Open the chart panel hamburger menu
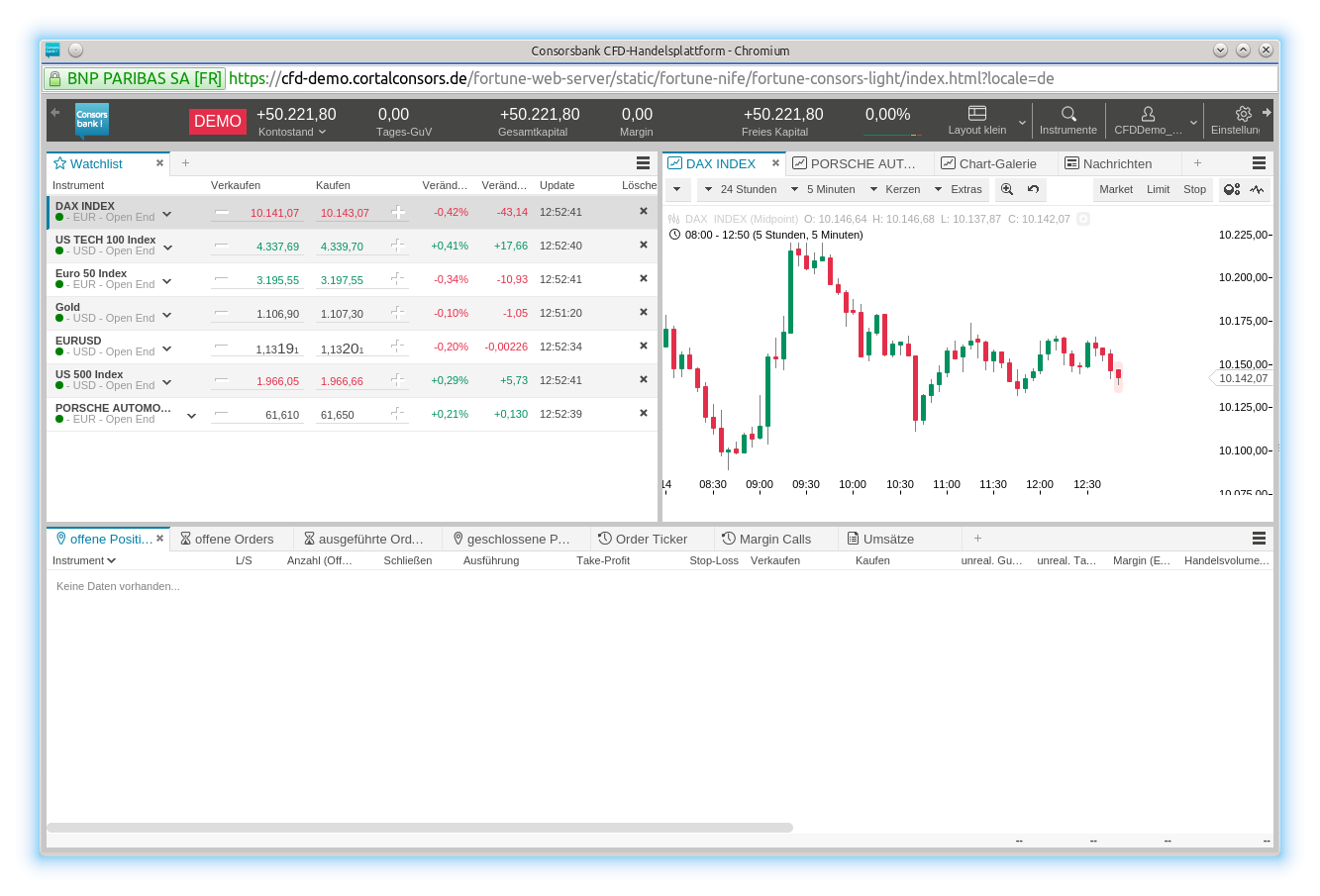Screen dimensions: 1320x896 click(x=1259, y=163)
